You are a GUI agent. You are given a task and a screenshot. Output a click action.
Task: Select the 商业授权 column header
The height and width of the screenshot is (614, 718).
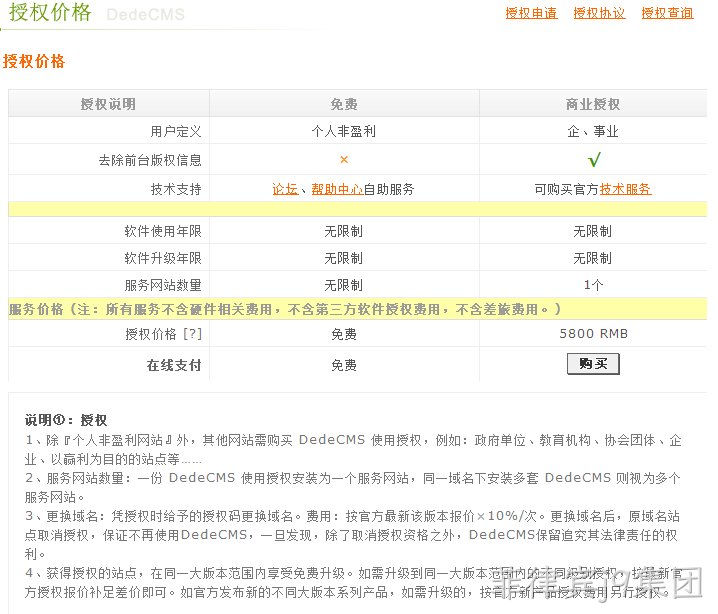pyautogui.click(x=593, y=104)
